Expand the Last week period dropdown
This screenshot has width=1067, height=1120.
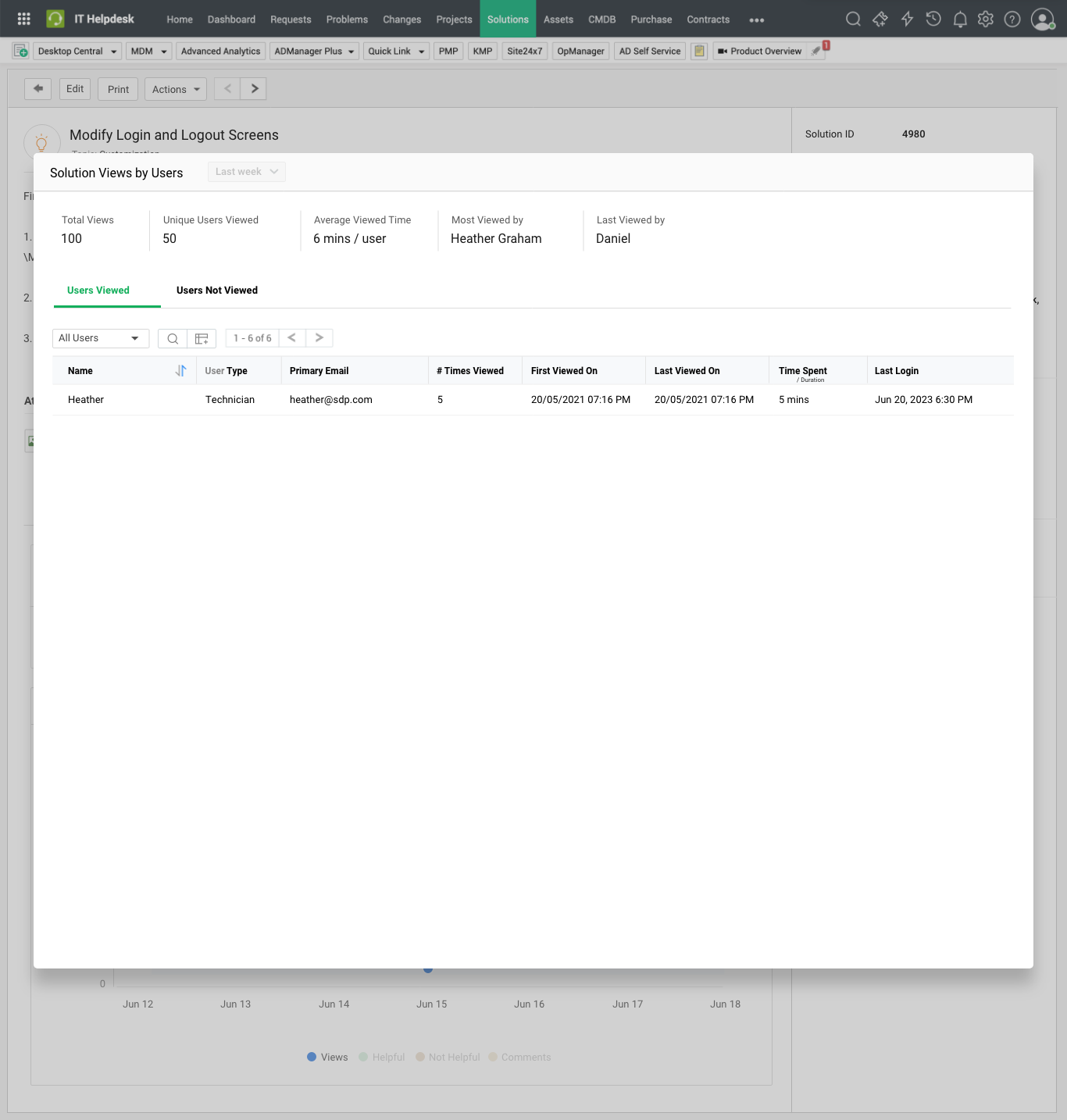click(x=246, y=172)
